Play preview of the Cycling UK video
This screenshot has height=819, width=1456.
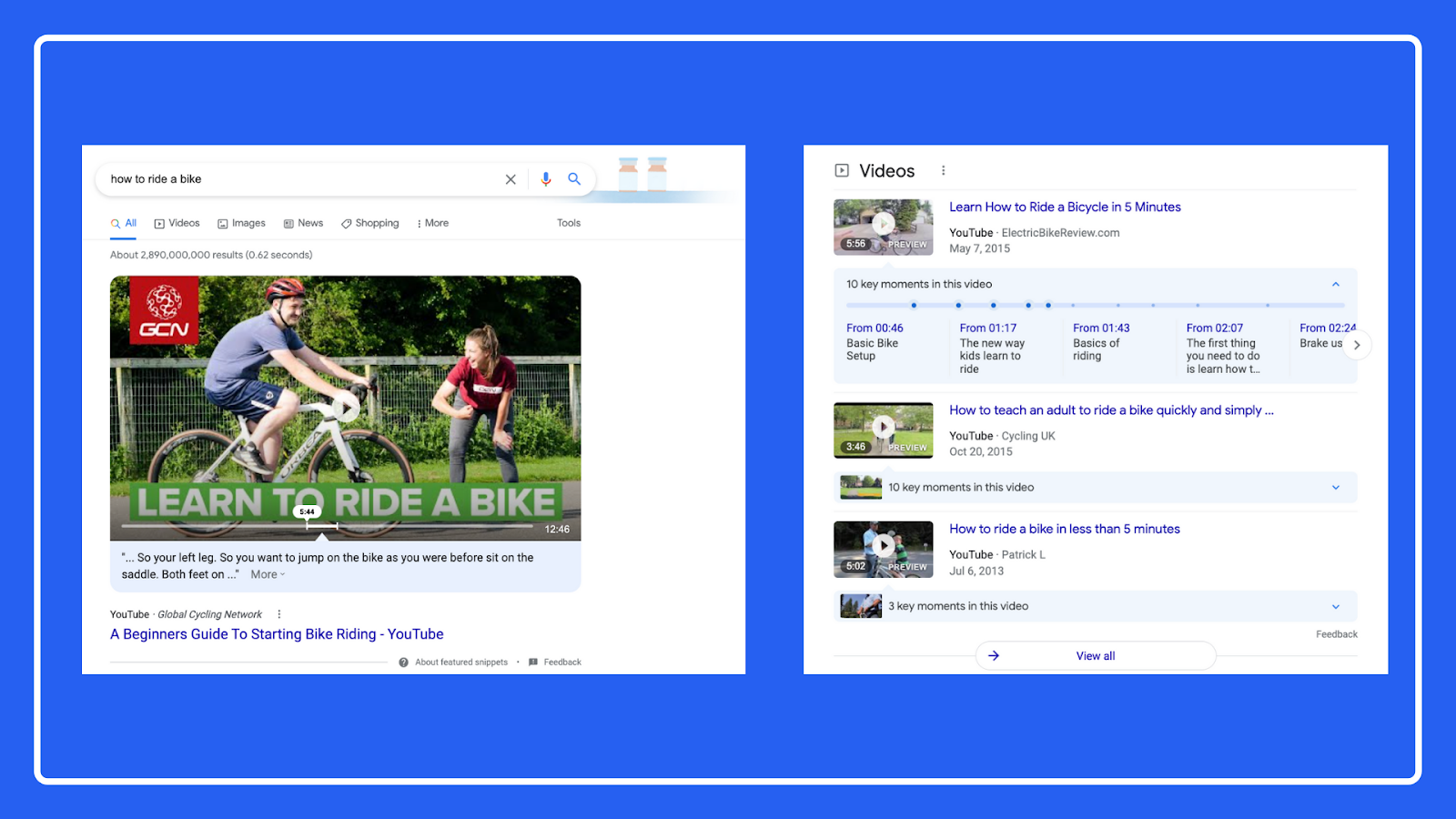(x=883, y=426)
